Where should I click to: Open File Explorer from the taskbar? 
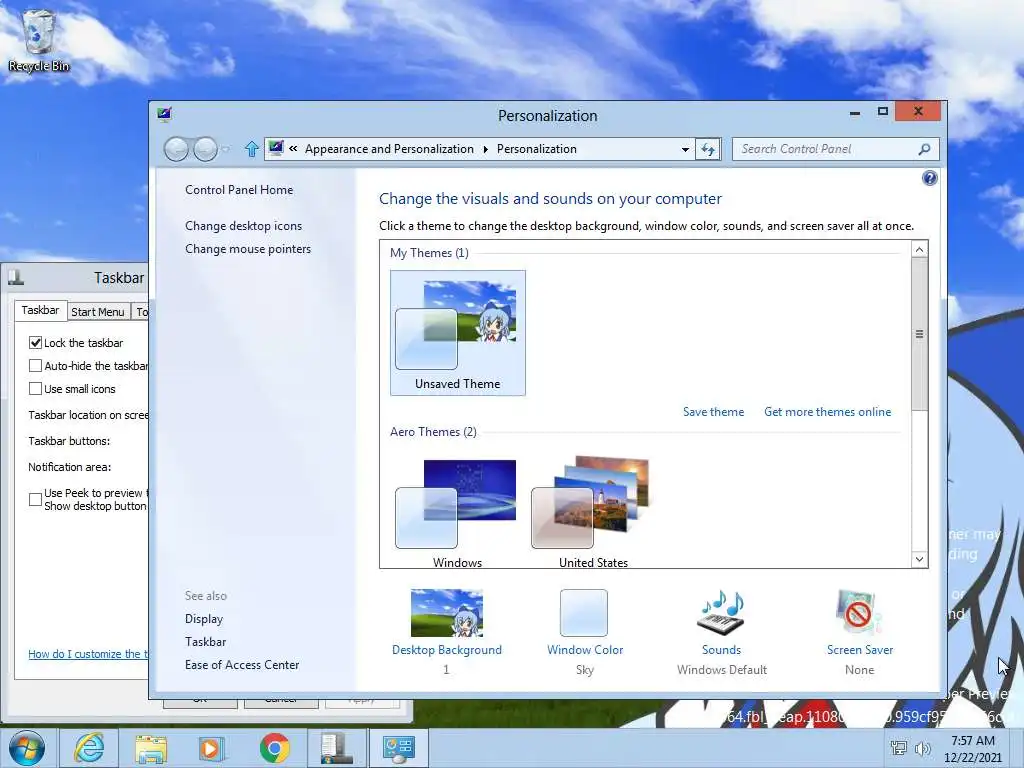pyautogui.click(x=151, y=748)
